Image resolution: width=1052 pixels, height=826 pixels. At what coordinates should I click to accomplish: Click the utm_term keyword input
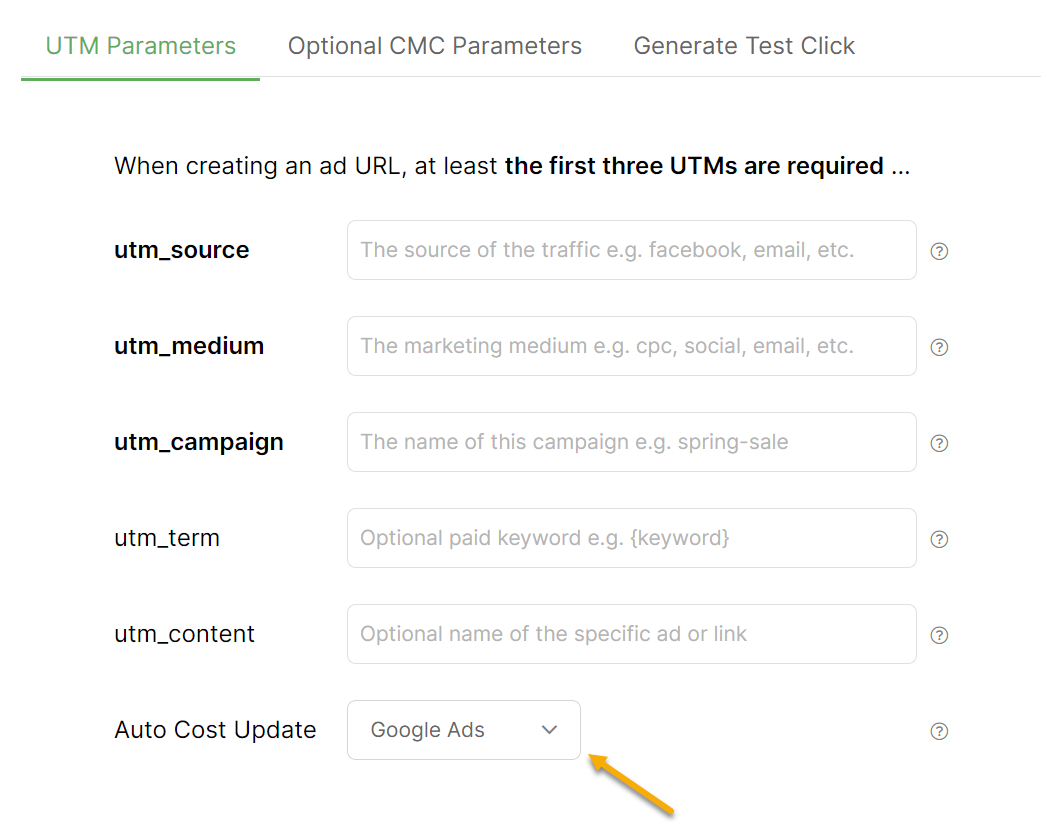point(631,538)
